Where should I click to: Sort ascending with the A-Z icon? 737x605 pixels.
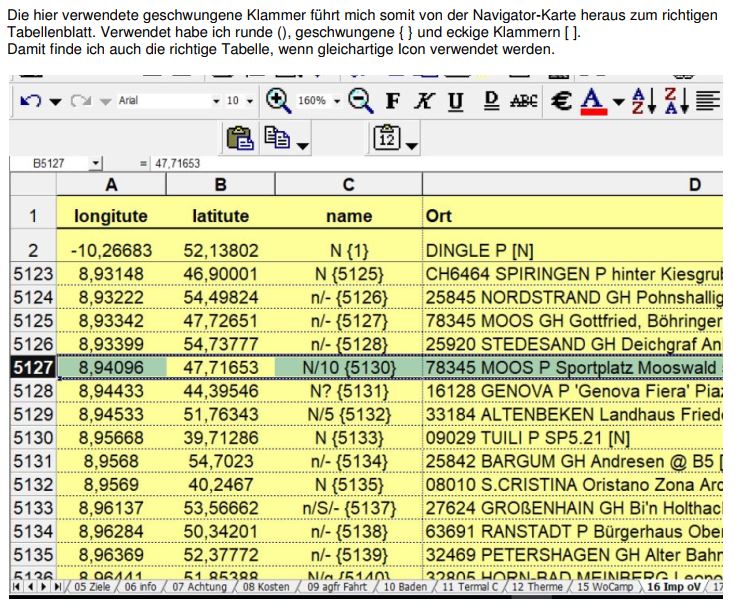tap(642, 101)
